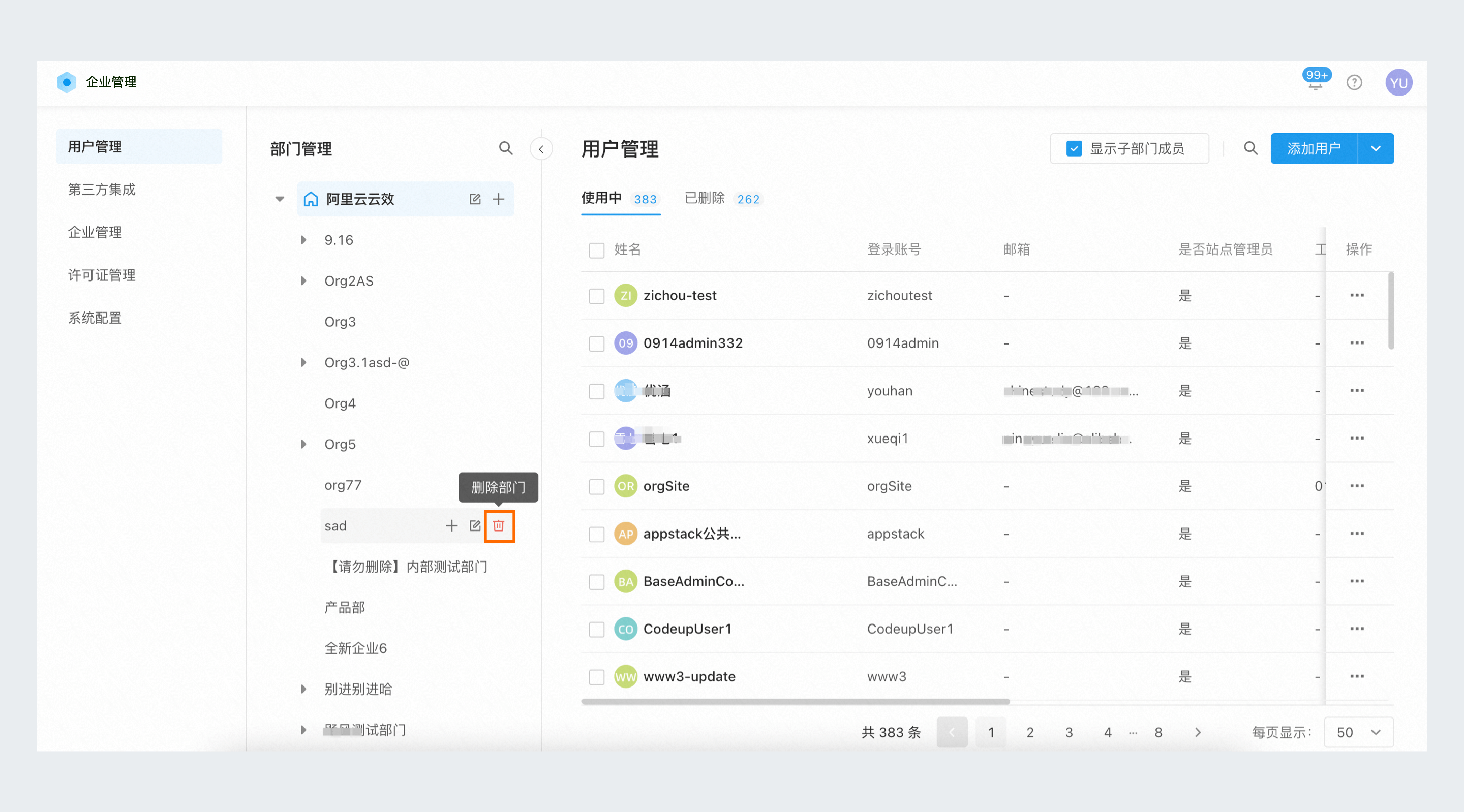Open department search magnifier icon

point(506,148)
